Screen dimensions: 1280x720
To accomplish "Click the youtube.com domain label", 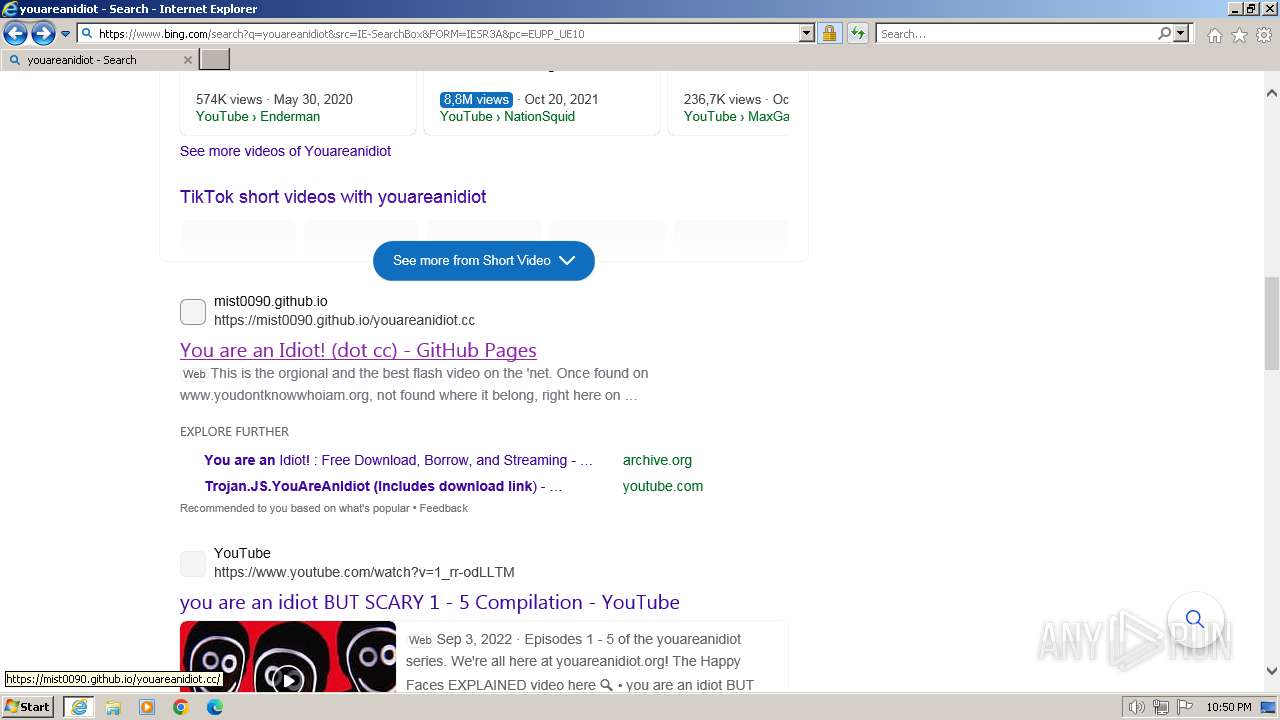I will 663,486.
